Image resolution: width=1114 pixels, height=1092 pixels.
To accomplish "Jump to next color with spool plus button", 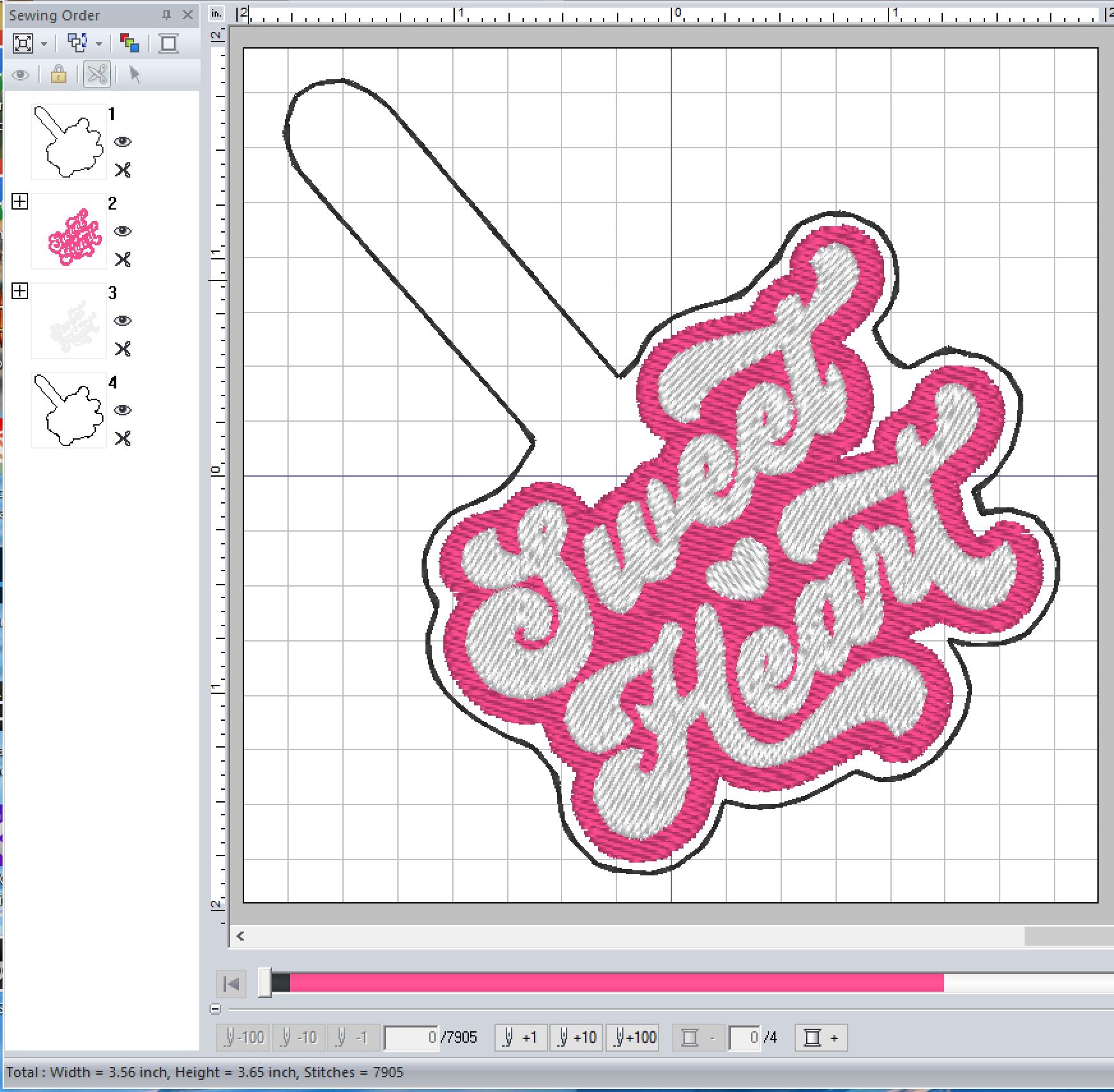I will click(x=821, y=1037).
